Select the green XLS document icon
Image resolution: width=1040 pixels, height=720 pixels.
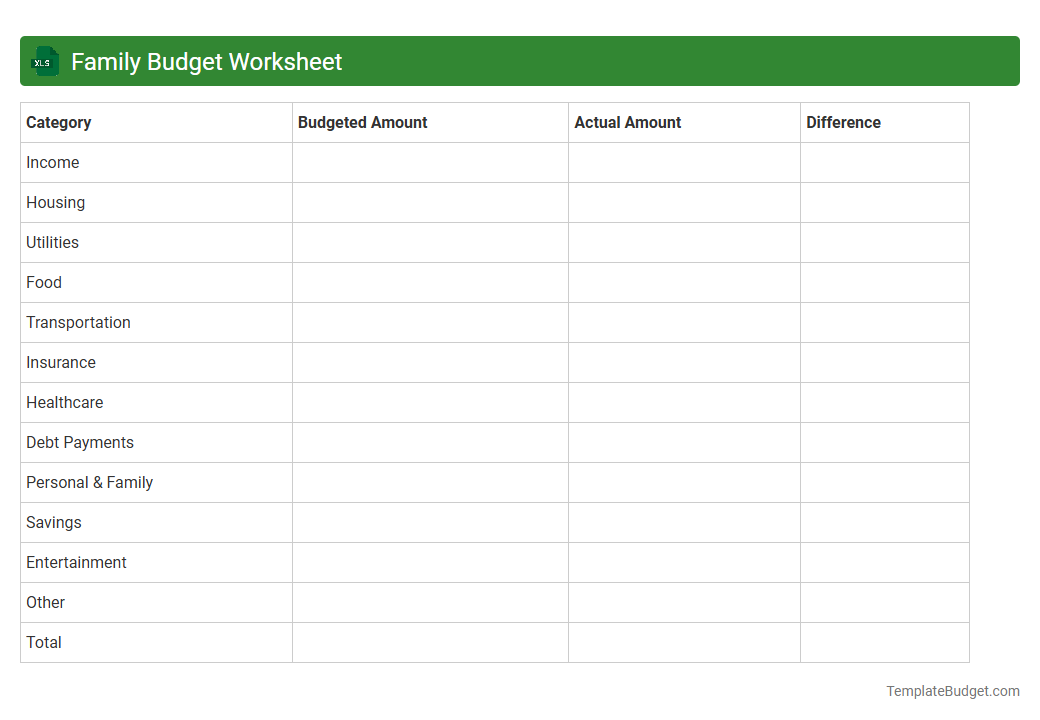(x=44, y=61)
